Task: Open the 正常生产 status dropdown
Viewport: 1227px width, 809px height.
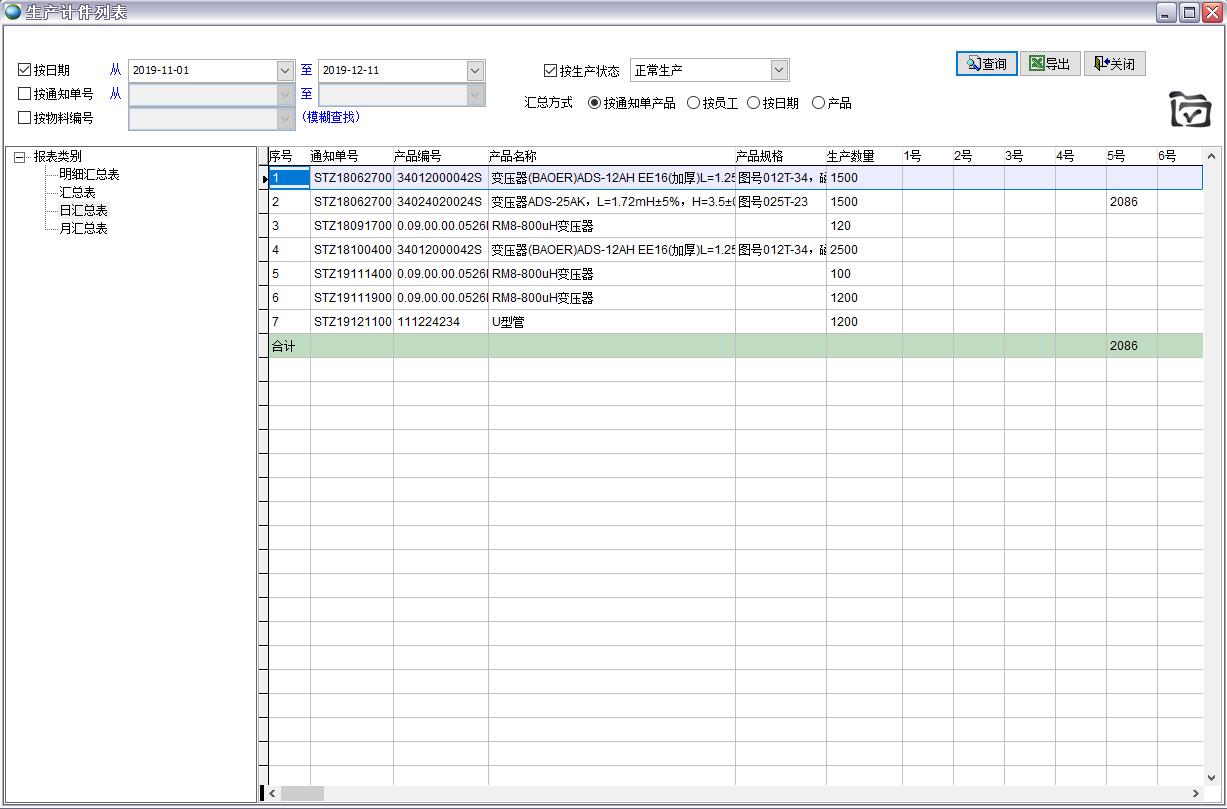Action: click(779, 70)
